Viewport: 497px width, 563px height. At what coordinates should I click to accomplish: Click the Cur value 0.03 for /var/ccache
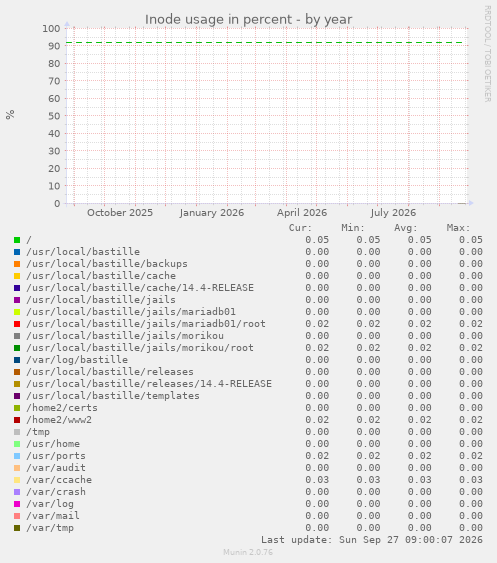click(x=317, y=480)
